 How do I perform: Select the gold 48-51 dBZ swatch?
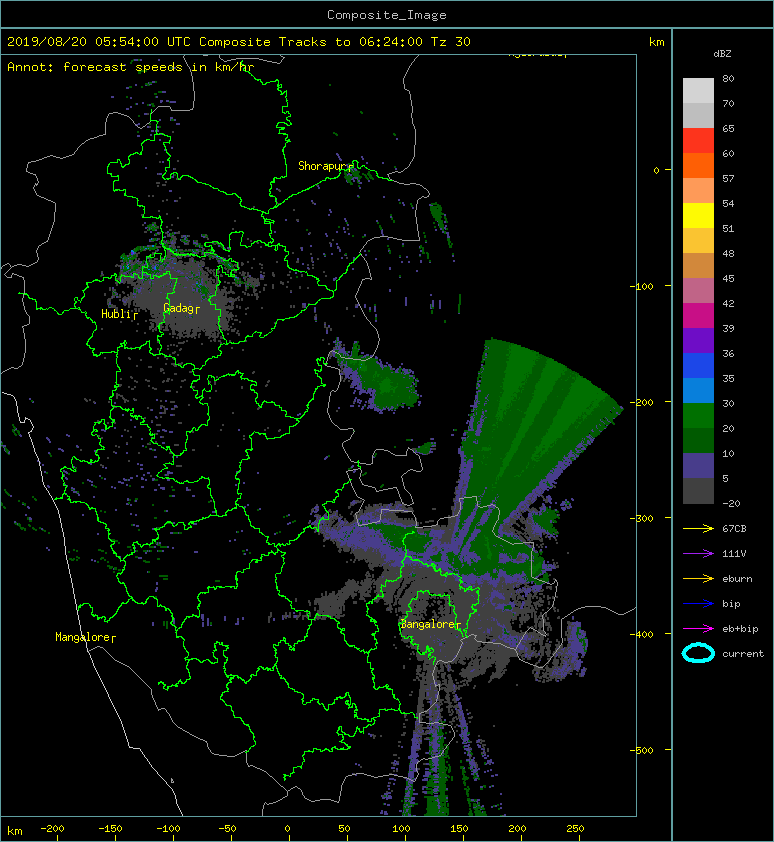698,240
